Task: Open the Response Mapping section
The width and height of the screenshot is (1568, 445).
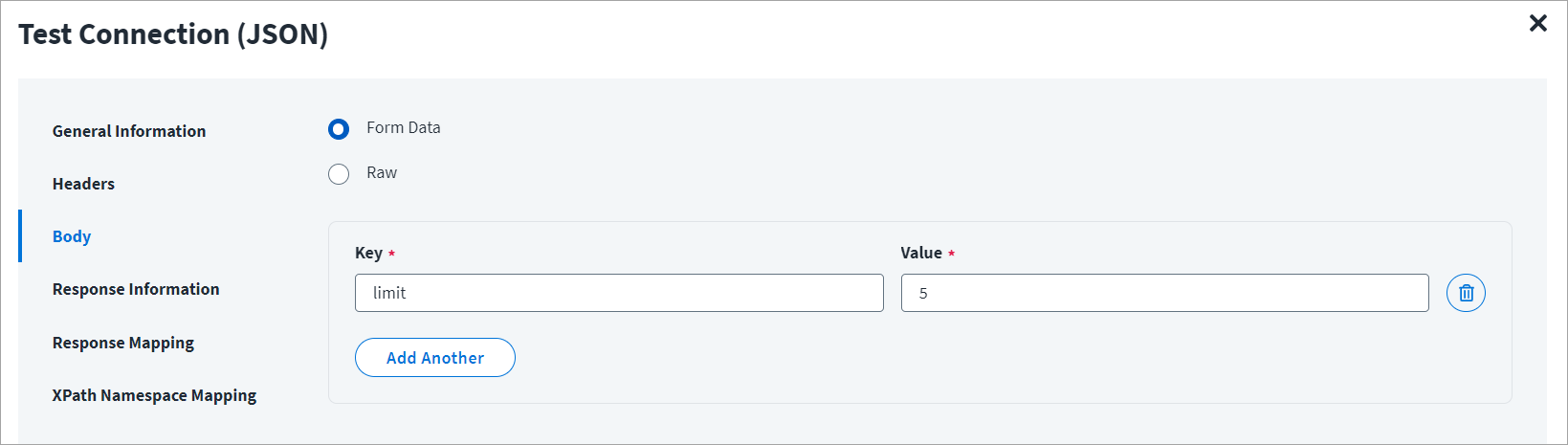Action: point(123,343)
